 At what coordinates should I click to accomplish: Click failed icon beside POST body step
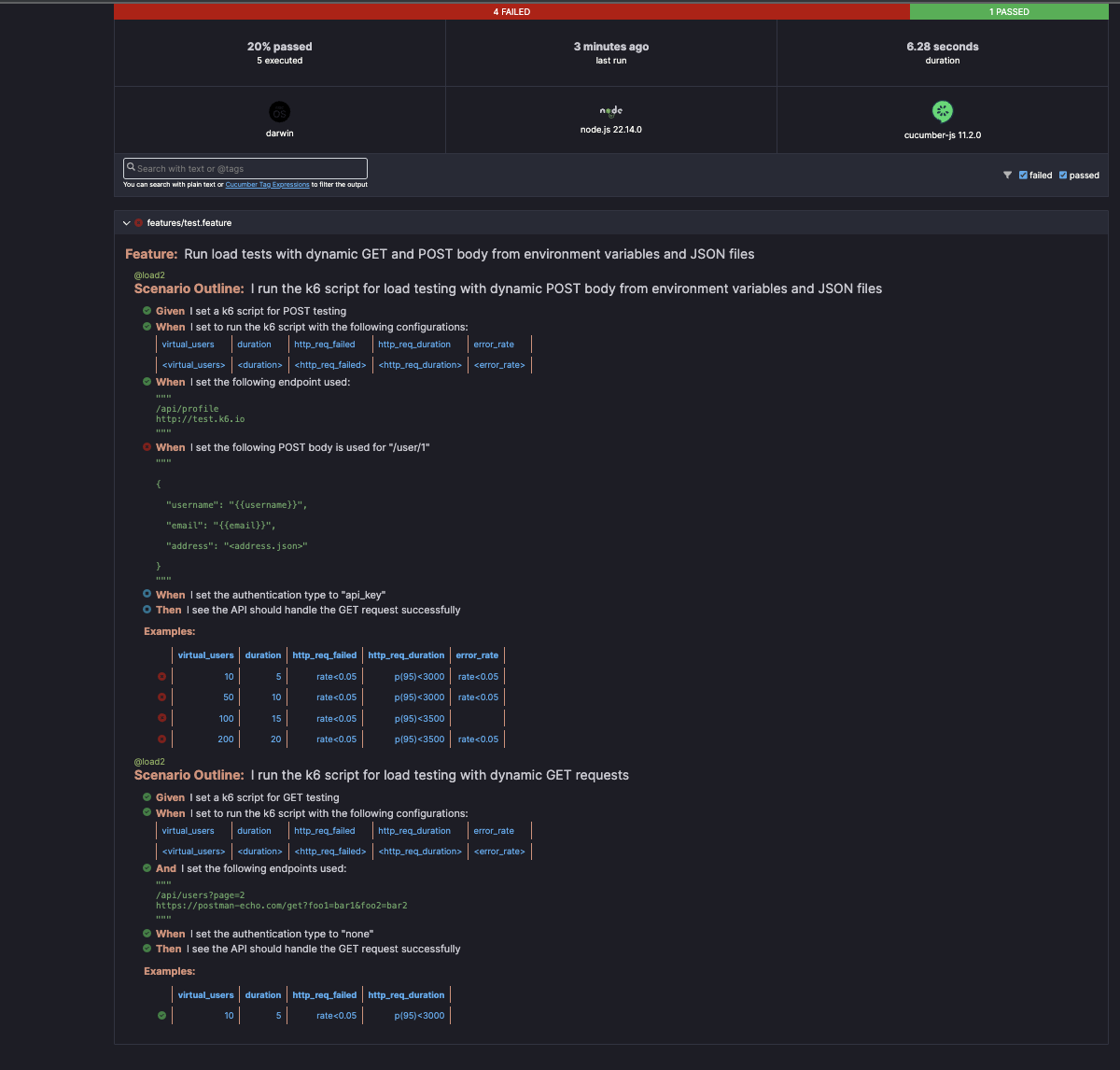[147, 447]
